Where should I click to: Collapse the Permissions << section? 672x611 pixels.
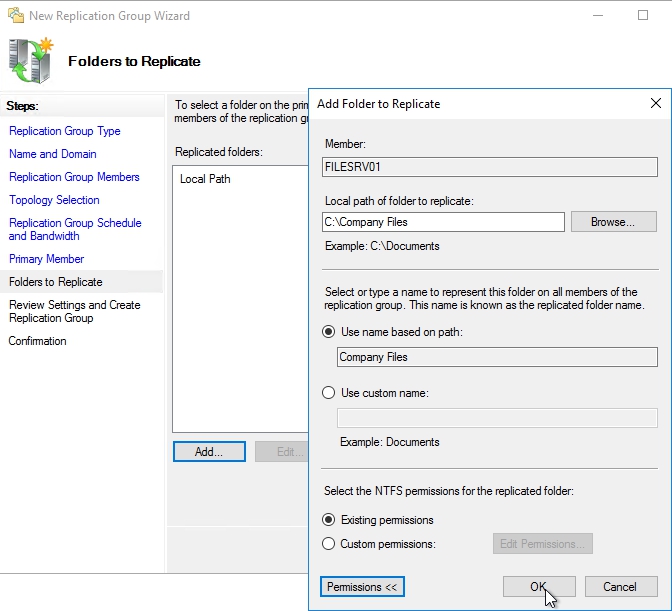[x=362, y=587]
